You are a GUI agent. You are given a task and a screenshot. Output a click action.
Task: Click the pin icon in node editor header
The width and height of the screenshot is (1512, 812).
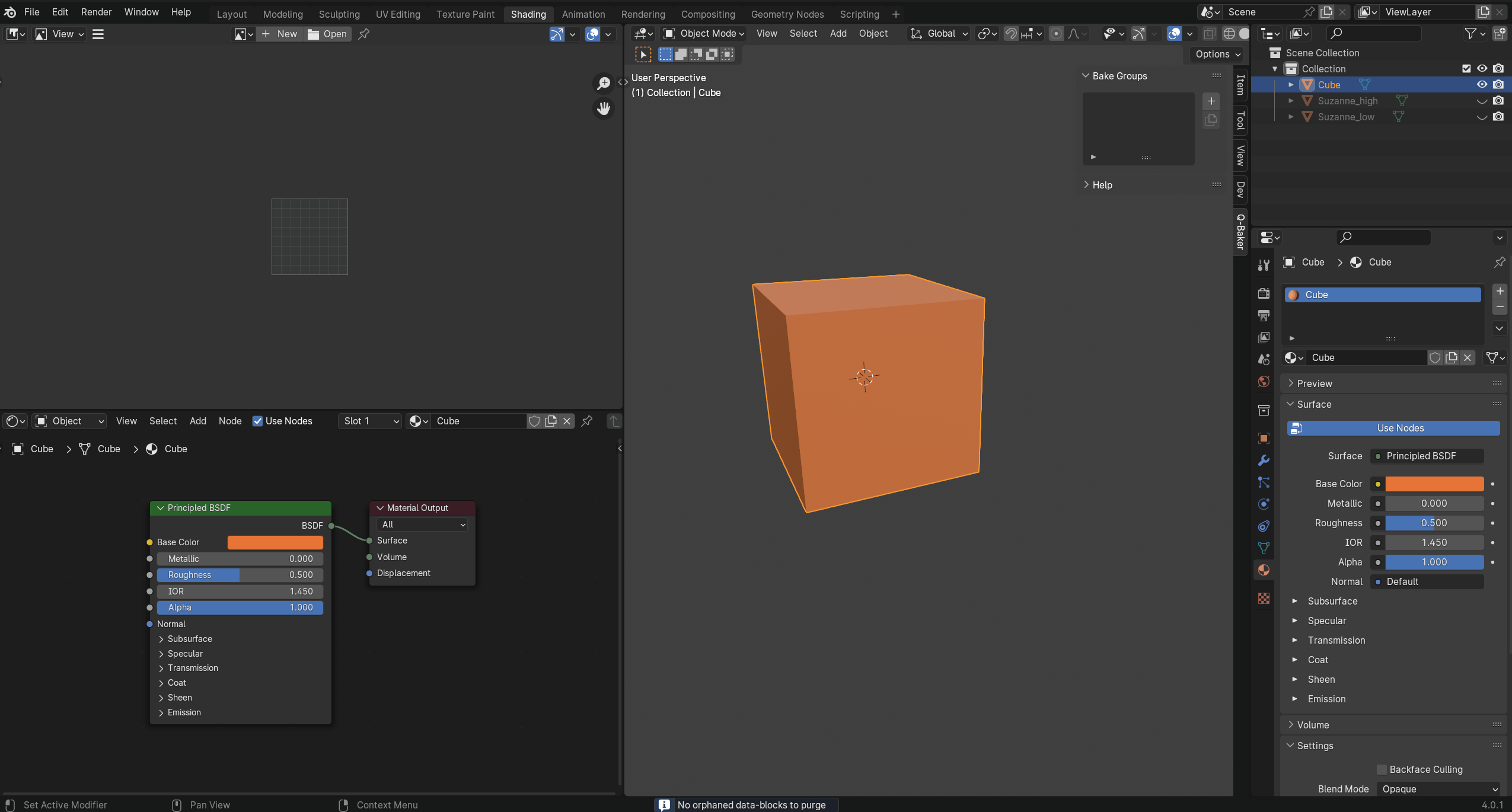tap(587, 421)
